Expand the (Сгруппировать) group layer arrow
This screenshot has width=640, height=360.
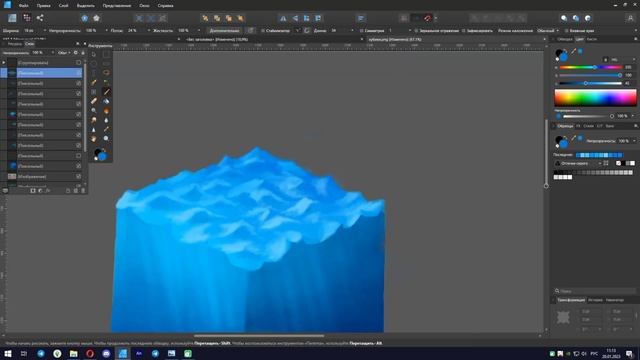[x=4, y=63]
